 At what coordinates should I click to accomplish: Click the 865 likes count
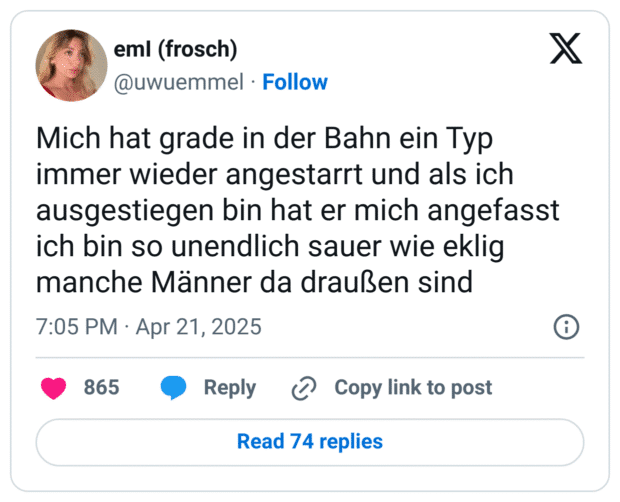(x=101, y=388)
